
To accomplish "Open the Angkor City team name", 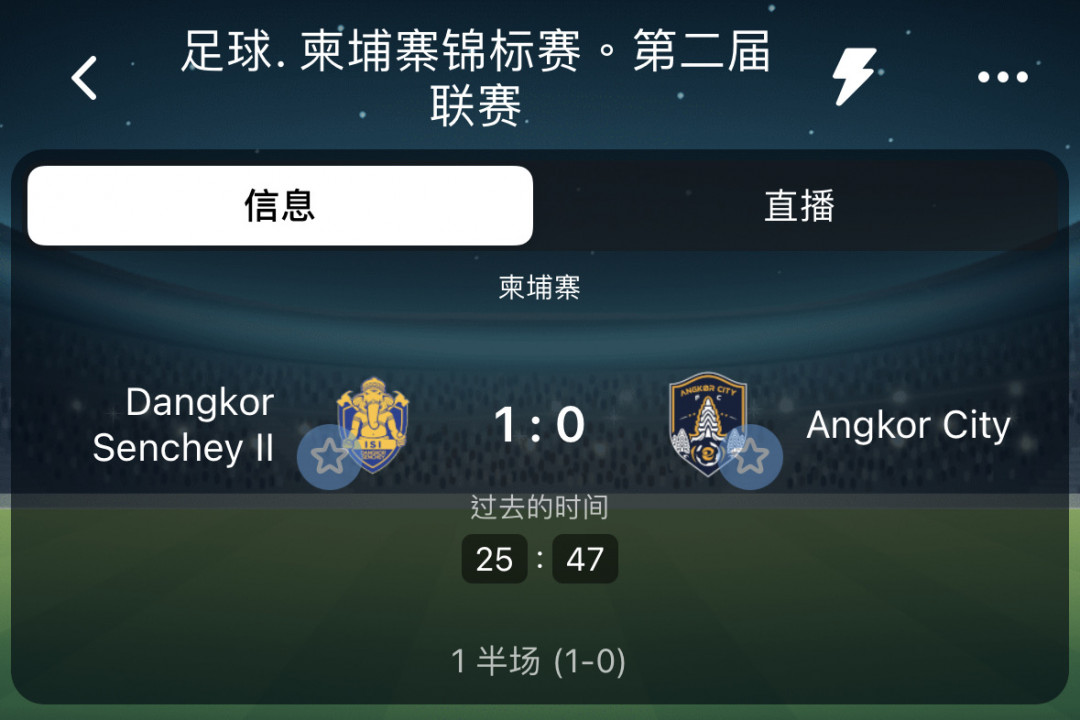I will (908, 425).
